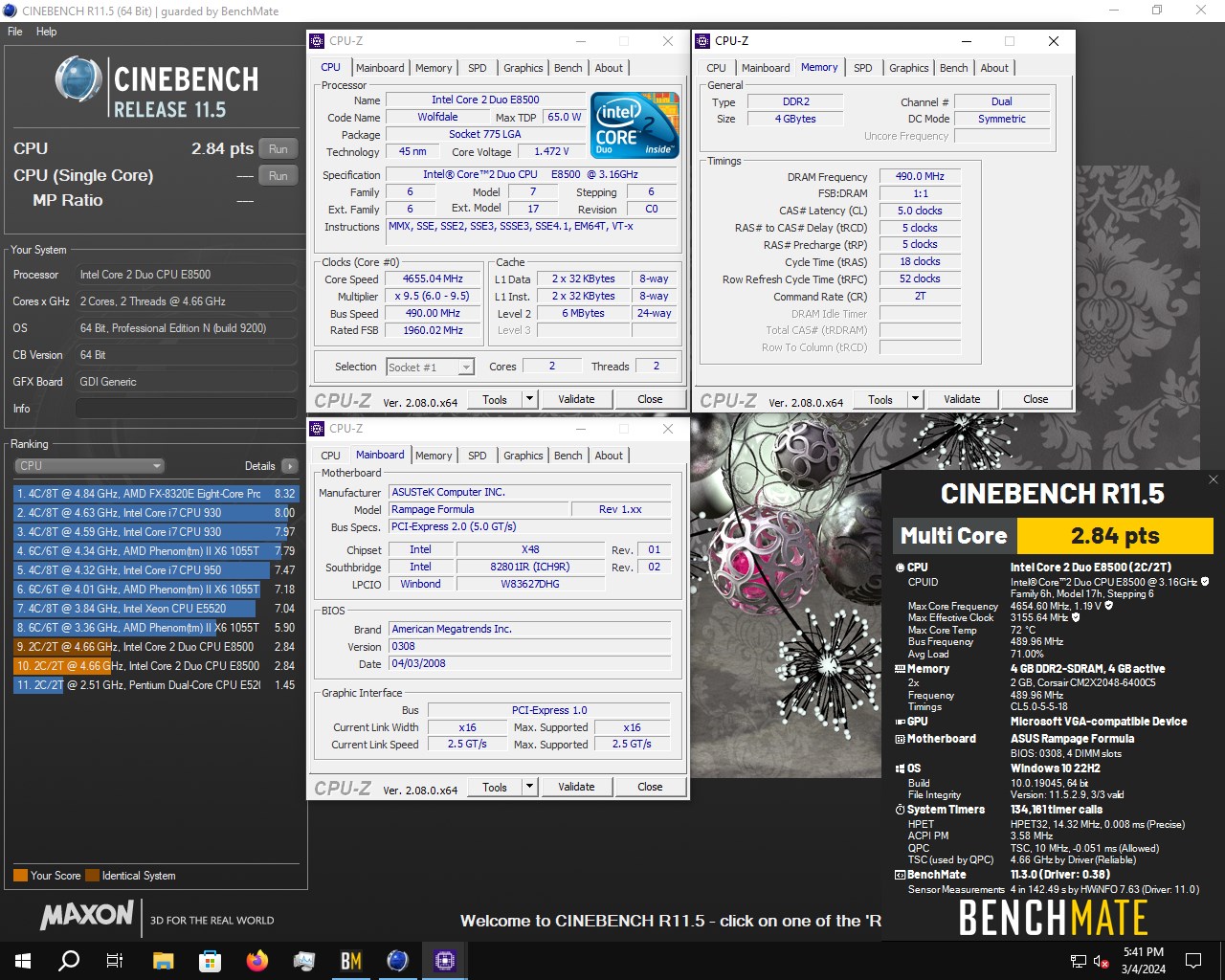Click the American Megatrends Inc. brand value

click(529, 629)
